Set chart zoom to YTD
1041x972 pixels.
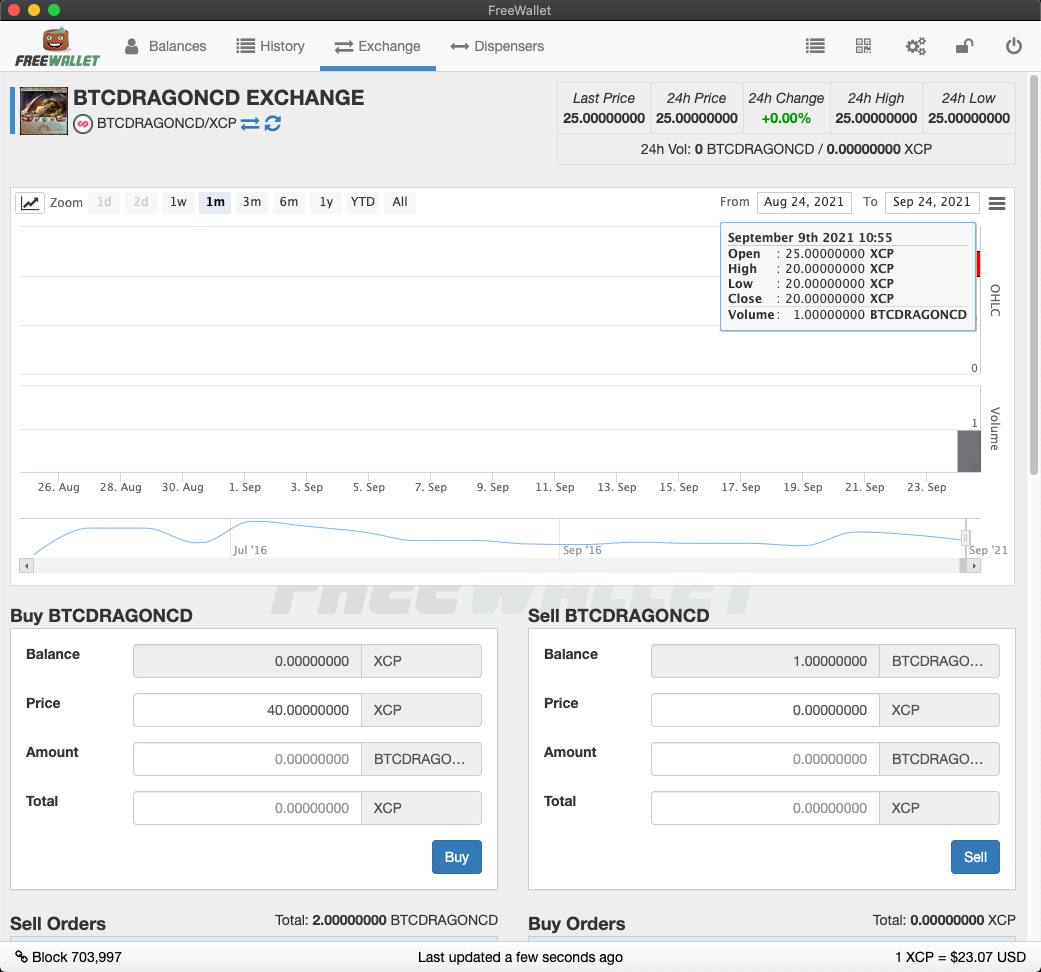(362, 202)
